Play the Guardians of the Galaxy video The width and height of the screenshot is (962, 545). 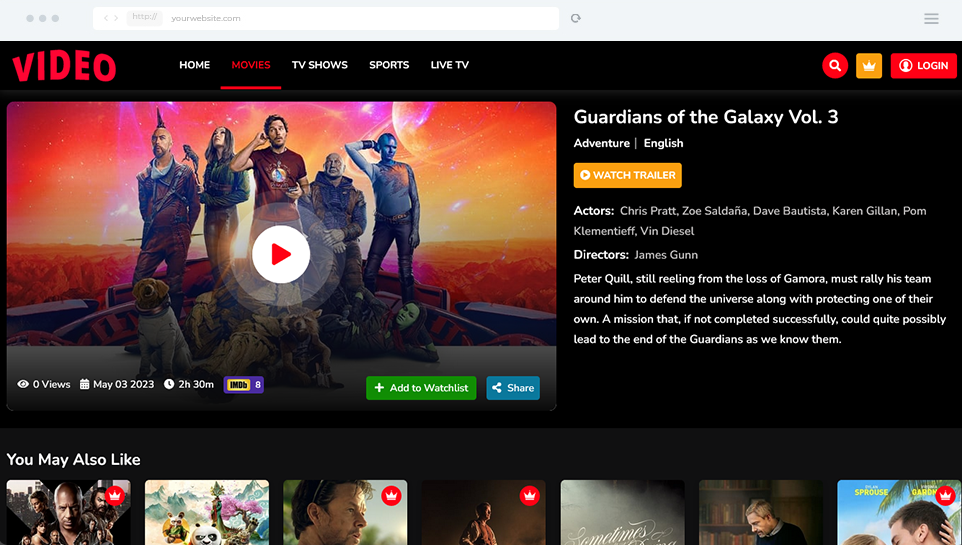(x=281, y=254)
